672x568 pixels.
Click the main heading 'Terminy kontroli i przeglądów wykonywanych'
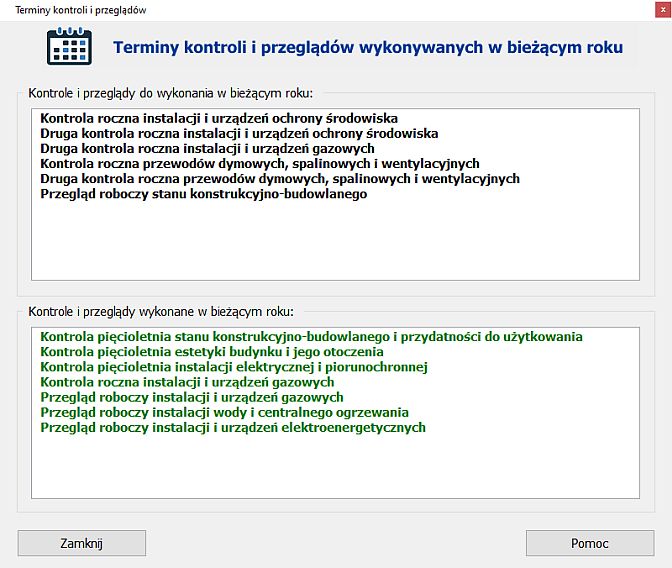368,47
